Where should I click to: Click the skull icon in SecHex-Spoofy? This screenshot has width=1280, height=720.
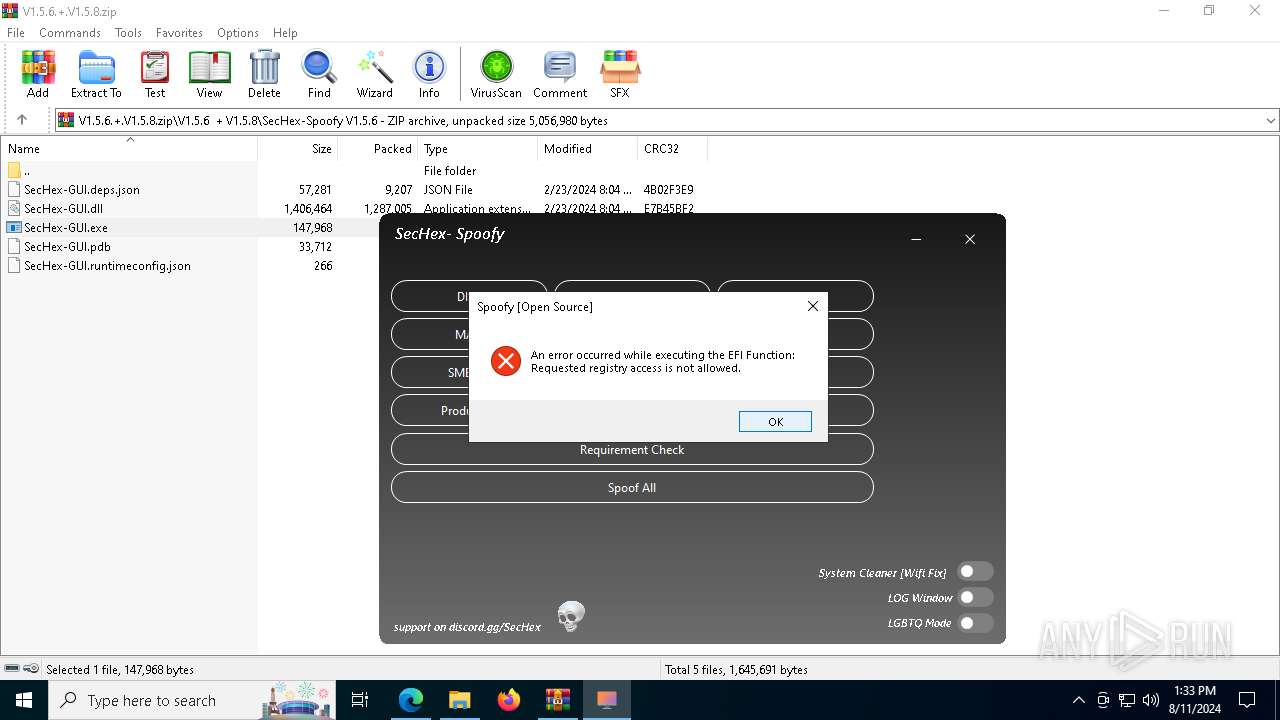pyautogui.click(x=571, y=616)
